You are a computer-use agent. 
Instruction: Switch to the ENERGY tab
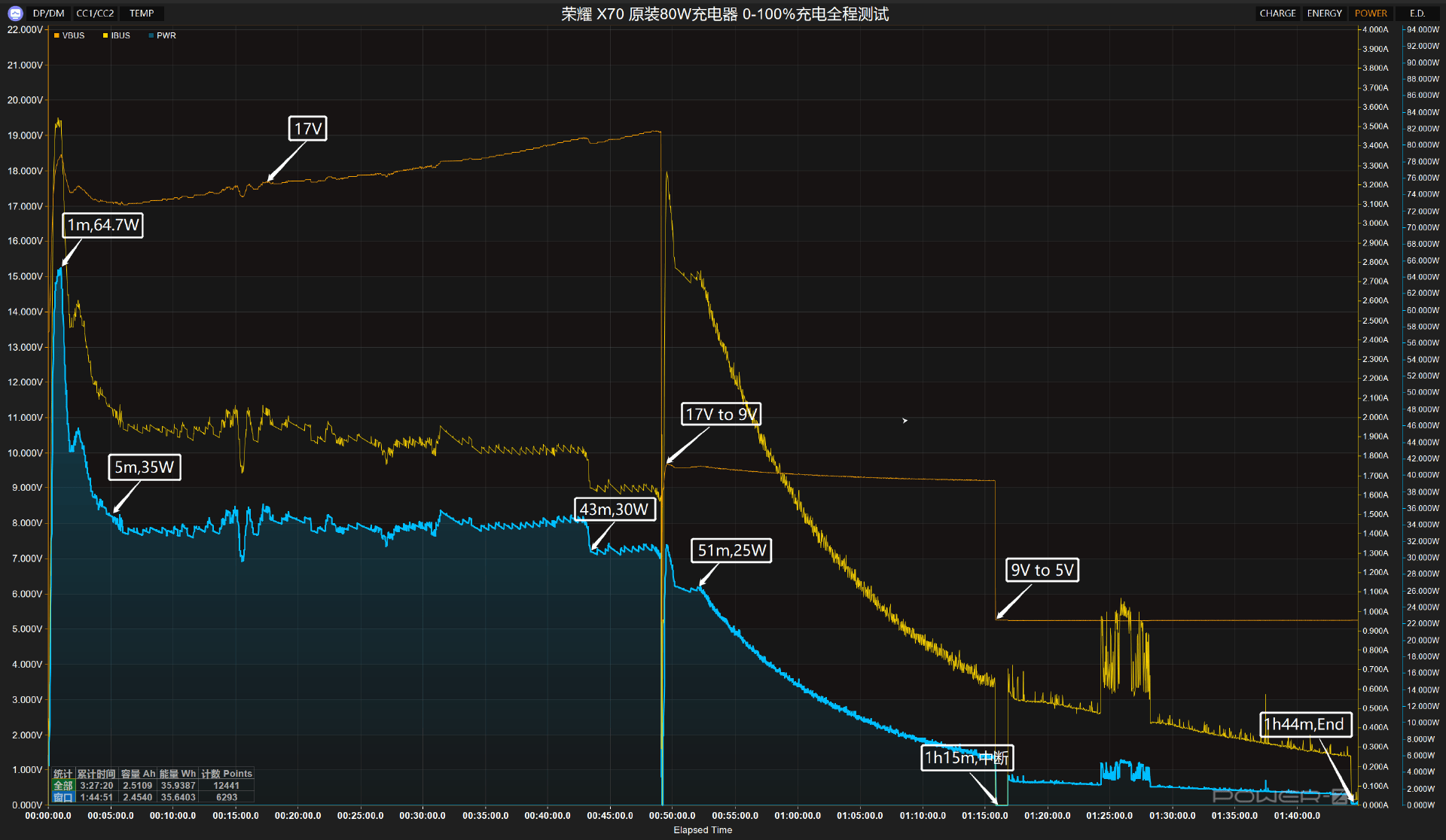(x=1324, y=14)
